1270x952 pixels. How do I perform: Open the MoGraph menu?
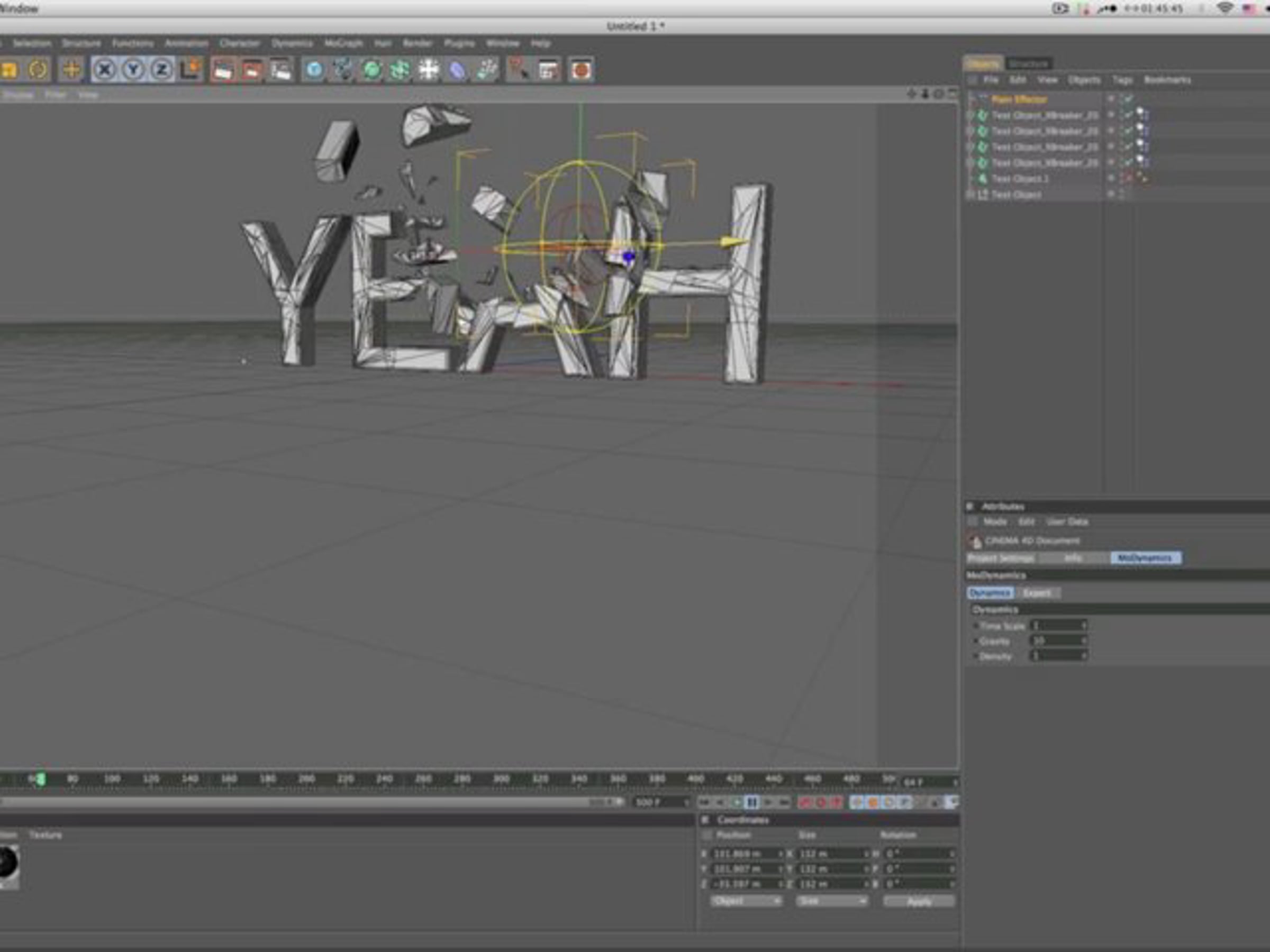point(343,43)
